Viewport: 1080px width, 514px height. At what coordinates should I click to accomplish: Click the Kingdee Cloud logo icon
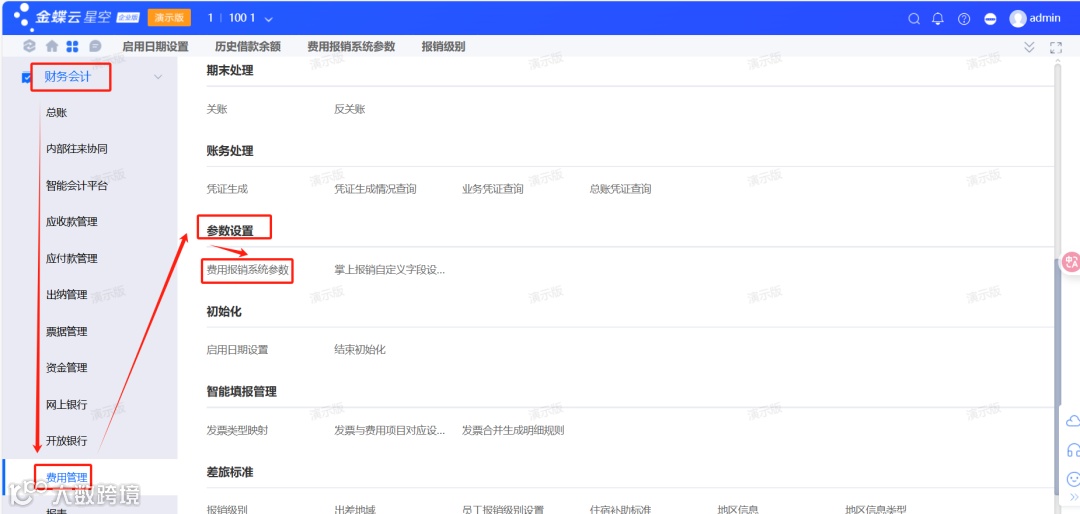23,16
